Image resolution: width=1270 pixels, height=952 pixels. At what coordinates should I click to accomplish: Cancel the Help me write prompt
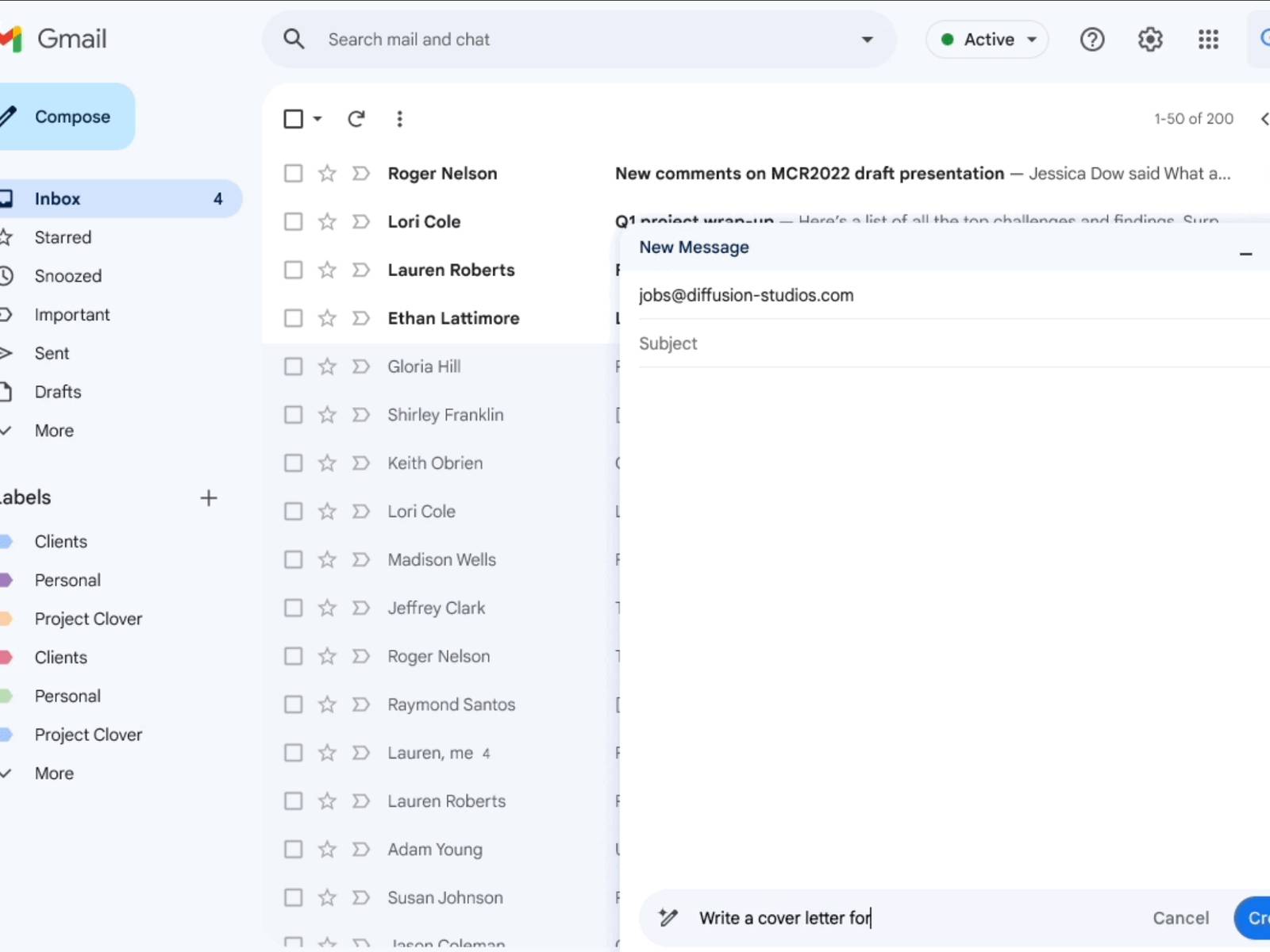tap(1180, 918)
